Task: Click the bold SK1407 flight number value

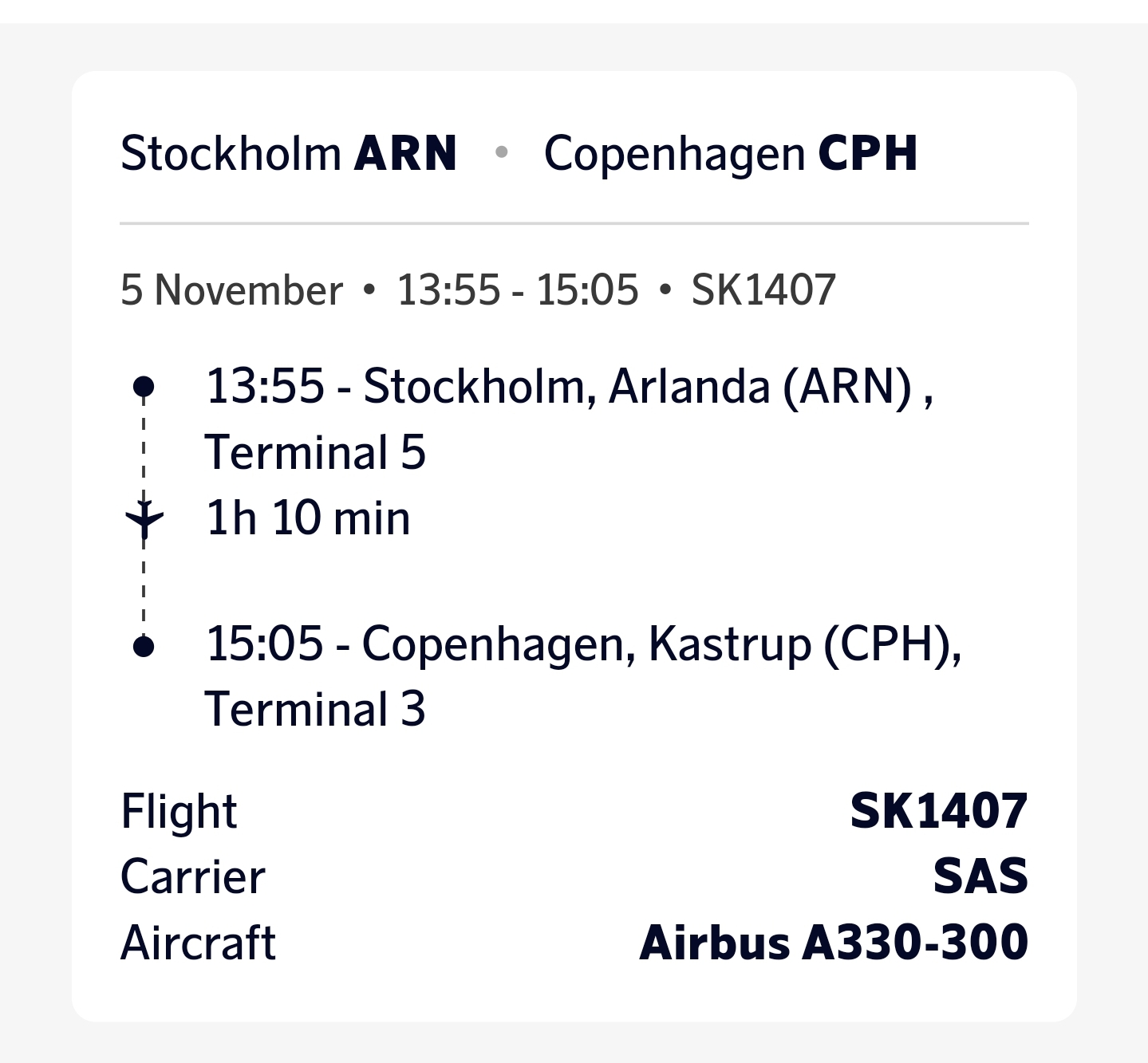Action: click(938, 812)
